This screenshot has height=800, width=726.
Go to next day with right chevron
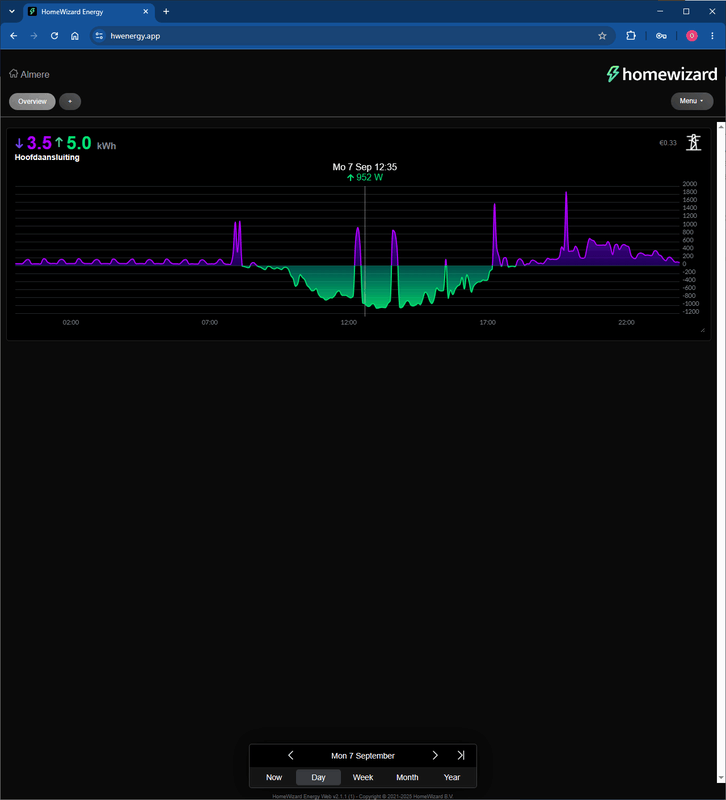[435, 755]
